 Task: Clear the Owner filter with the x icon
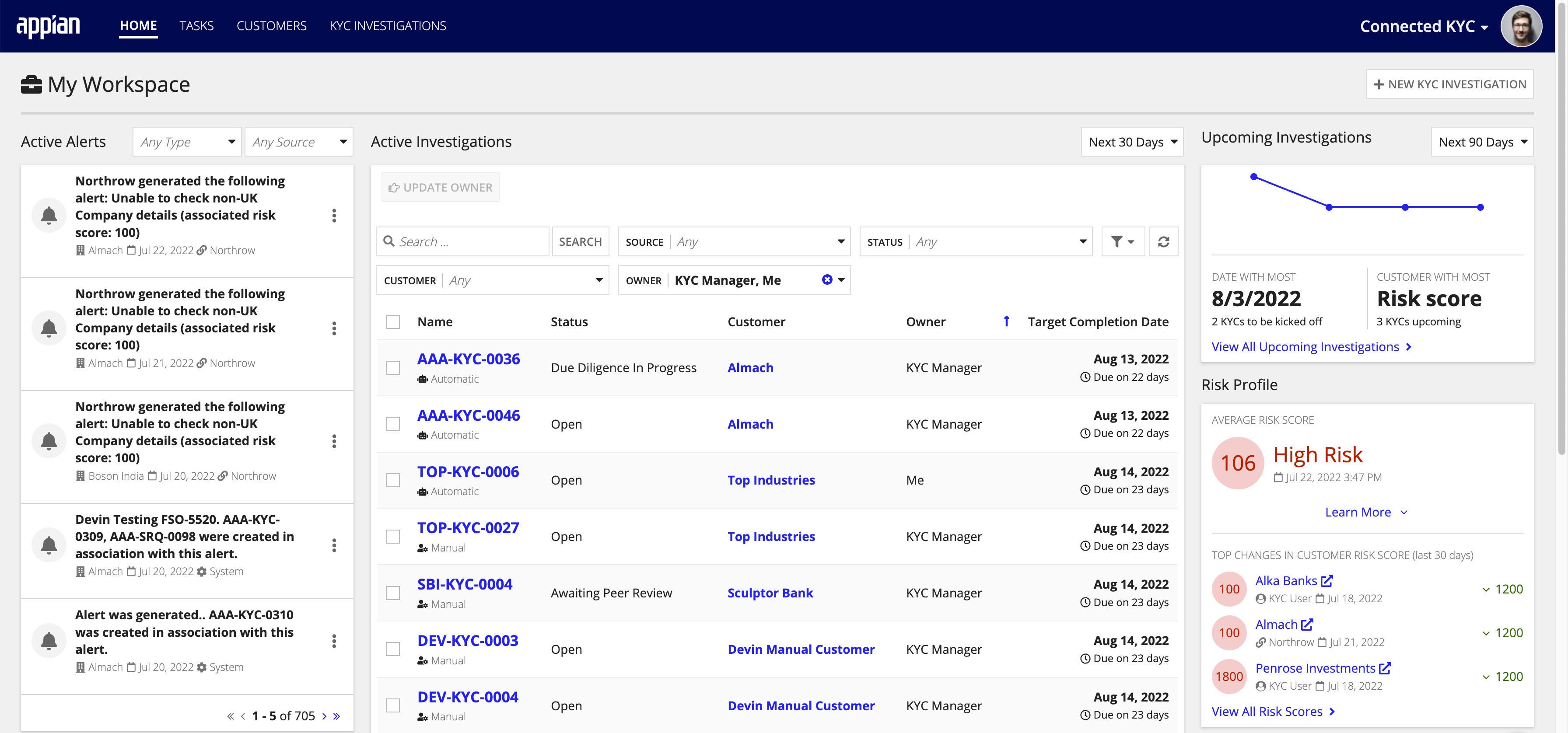point(826,280)
